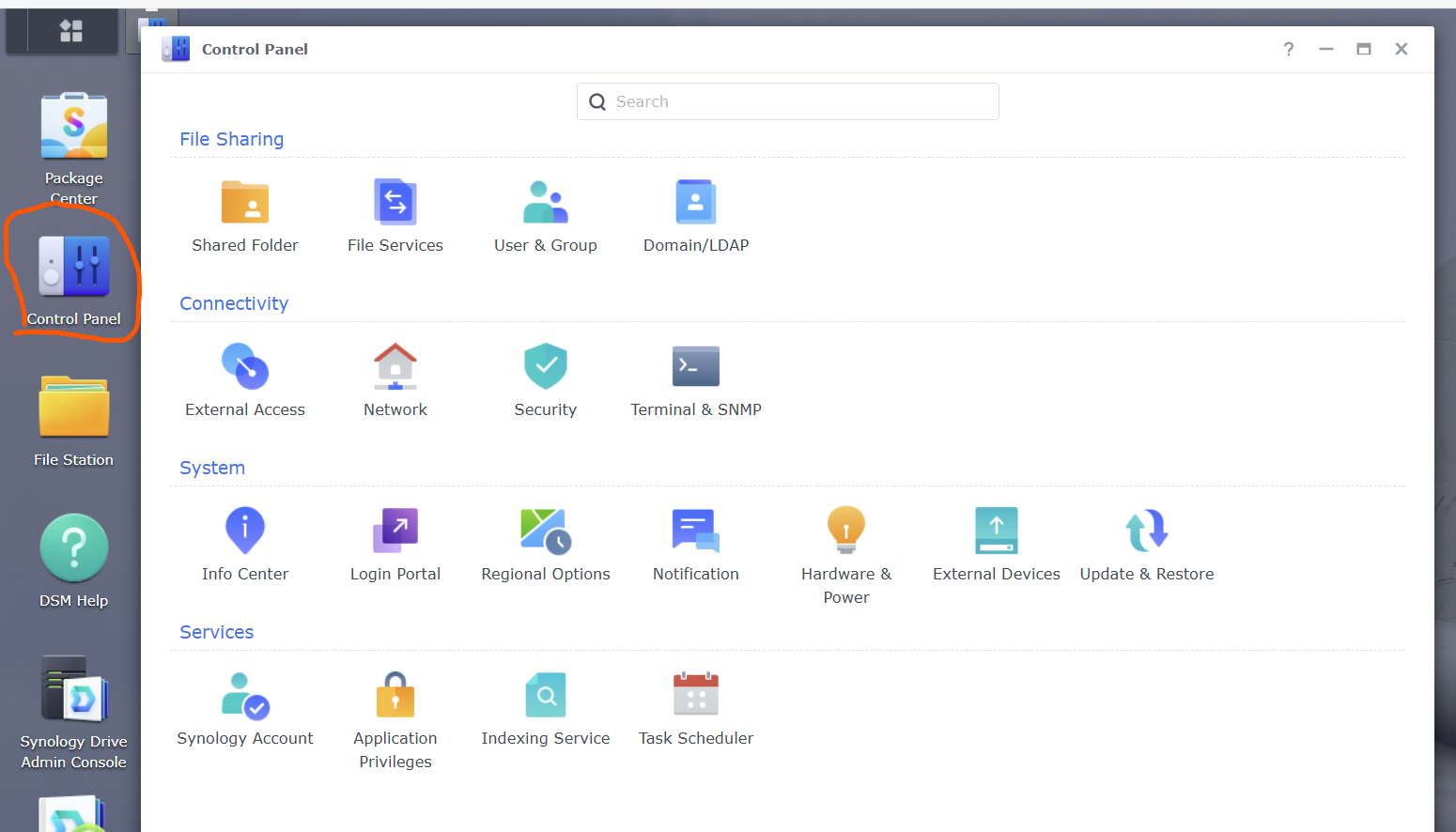Maximize the Control Panel window
Viewport: 1456px width, 832px height.
(x=1364, y=49)
